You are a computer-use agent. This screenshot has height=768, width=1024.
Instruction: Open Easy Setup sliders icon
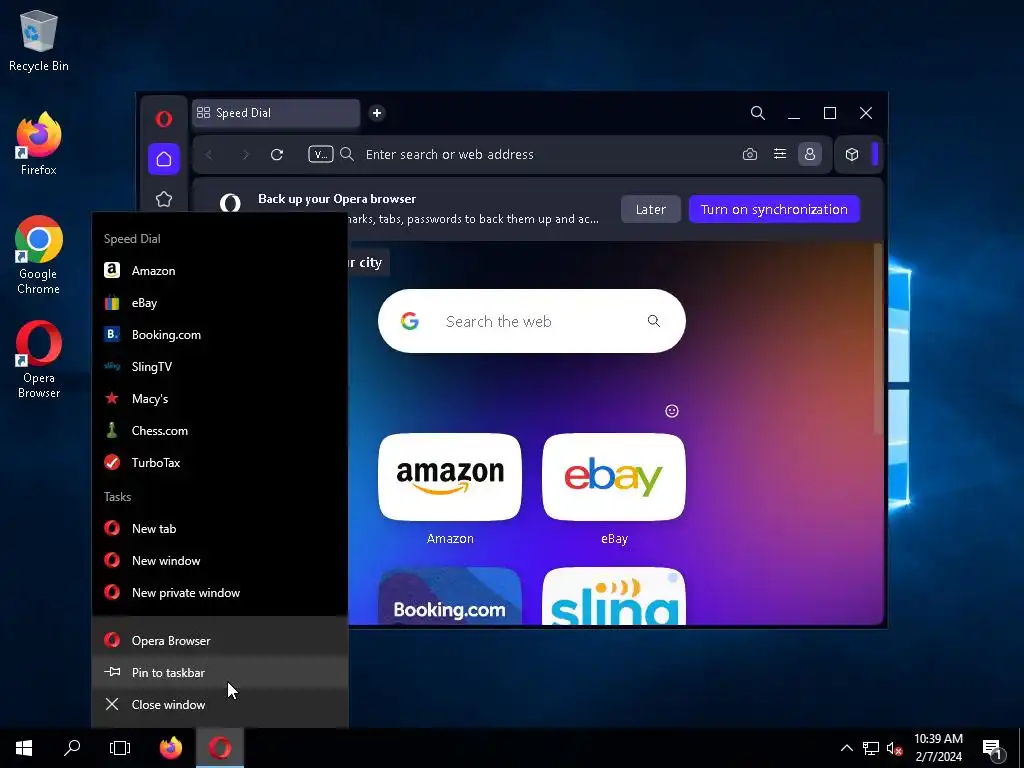[x=780, y=154]
